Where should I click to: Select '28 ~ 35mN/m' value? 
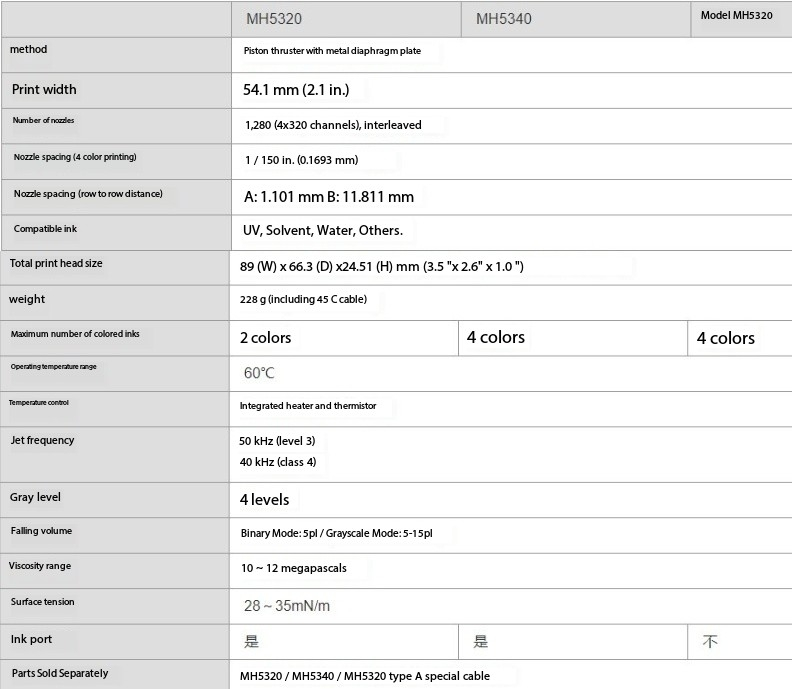(287, 606)
